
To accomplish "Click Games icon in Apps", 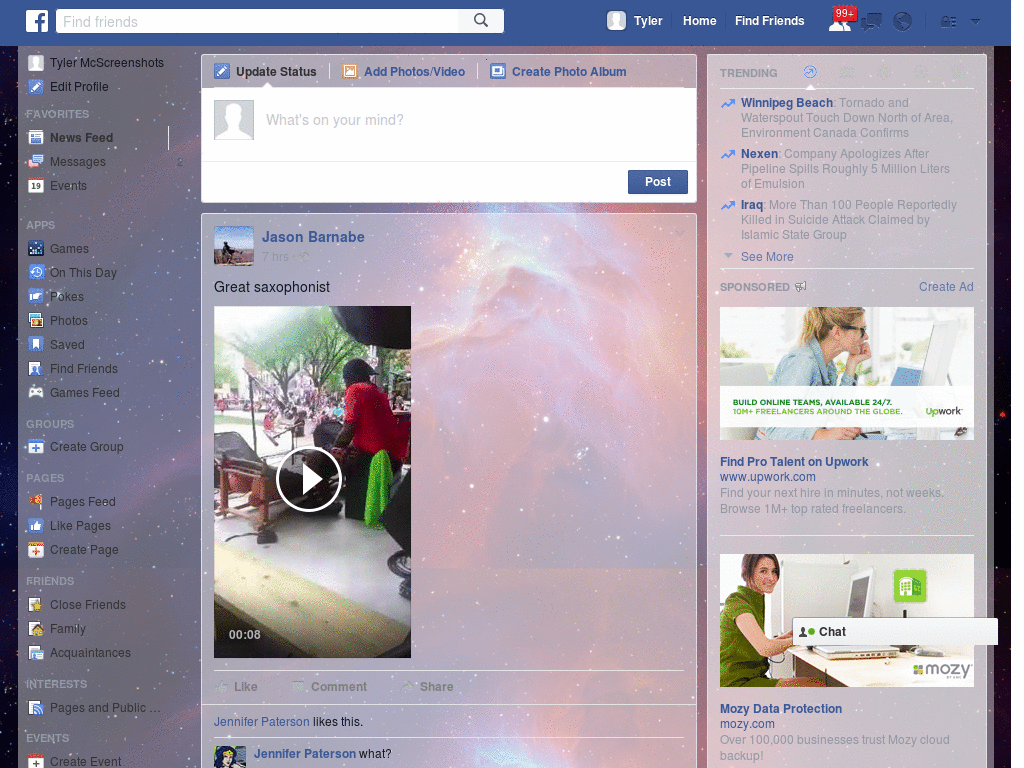I will (x=36, y=249).
